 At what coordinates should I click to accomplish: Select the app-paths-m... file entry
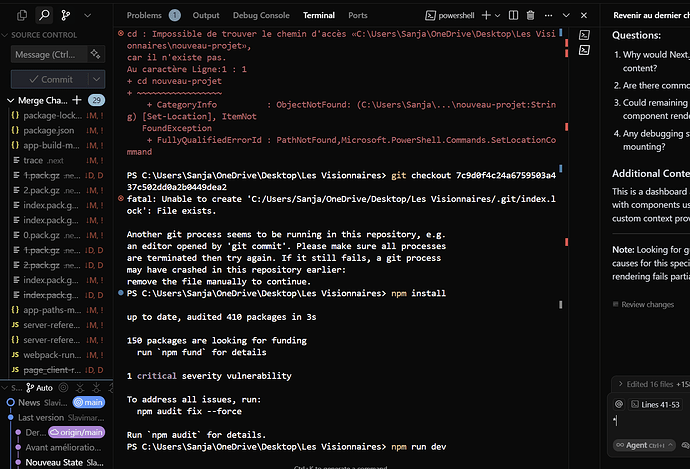click(x=57, y=310)
